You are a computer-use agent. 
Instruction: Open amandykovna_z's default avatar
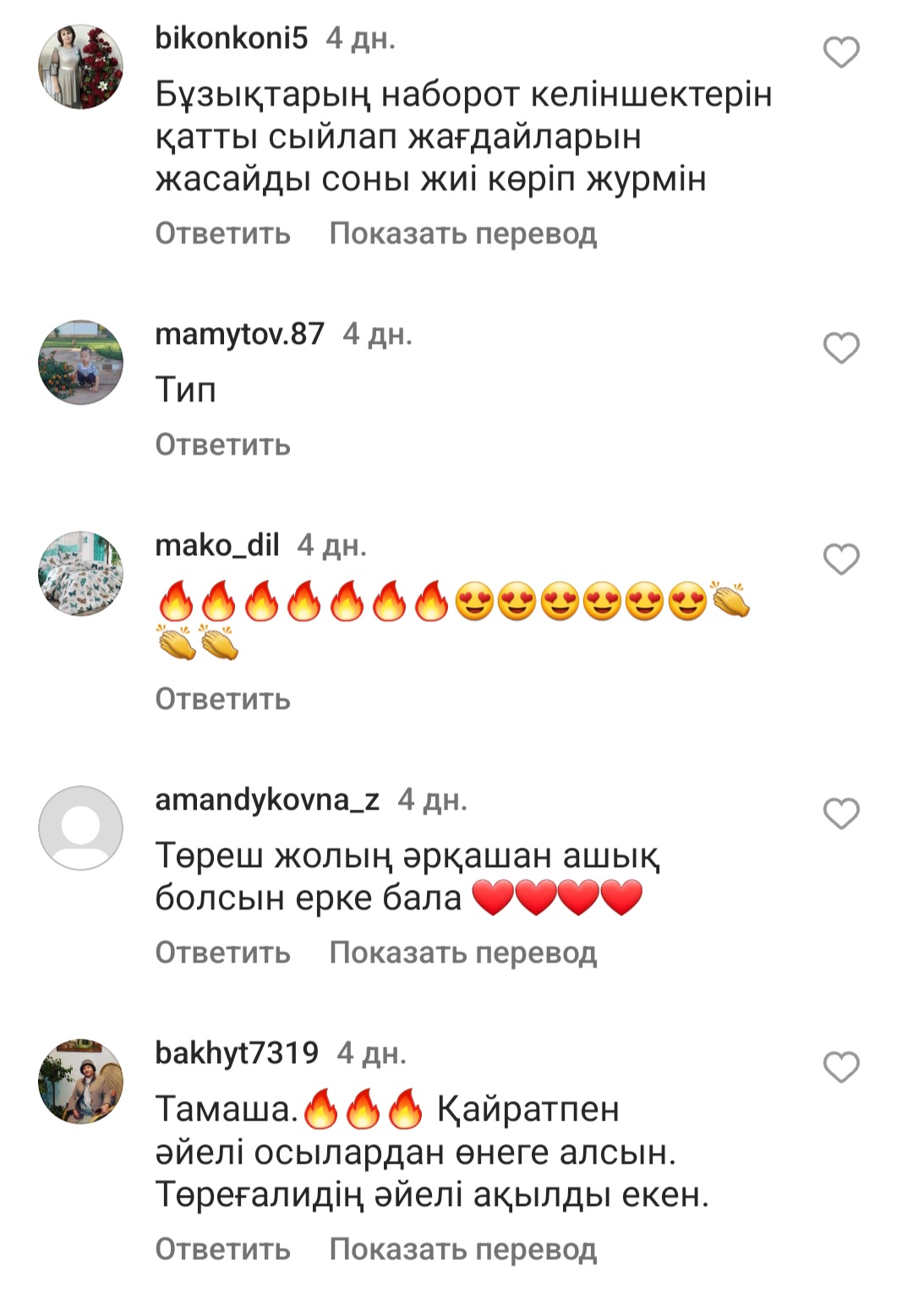pyautogui.click(x=81, y=827)
